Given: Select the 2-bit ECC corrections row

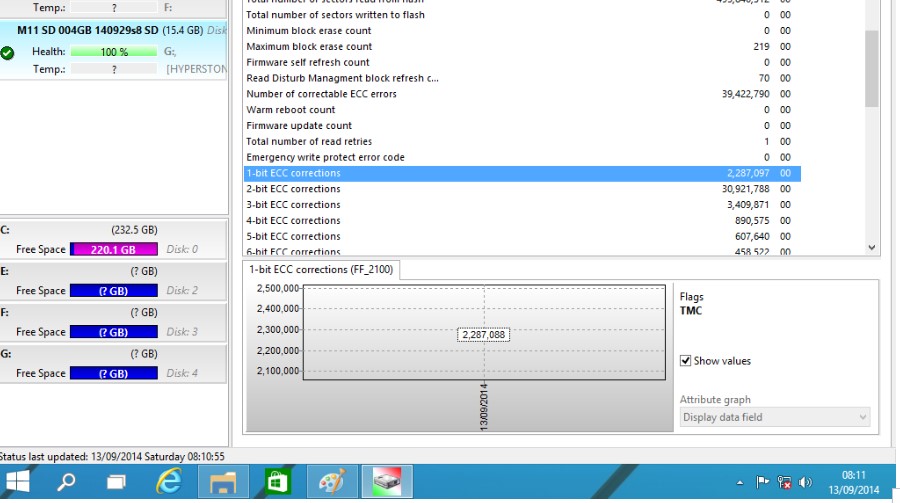Looking at the screenshot, I should point(522,189).
